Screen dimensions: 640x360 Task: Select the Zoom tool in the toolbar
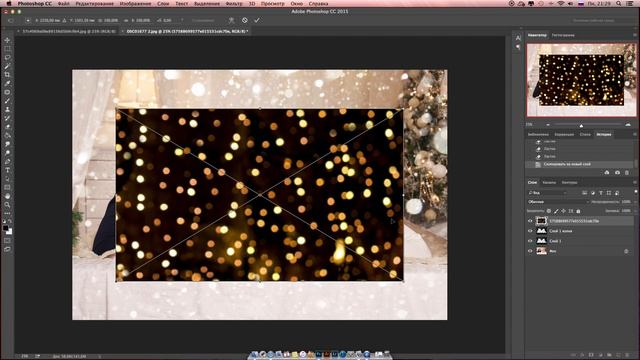coord(7,205)
